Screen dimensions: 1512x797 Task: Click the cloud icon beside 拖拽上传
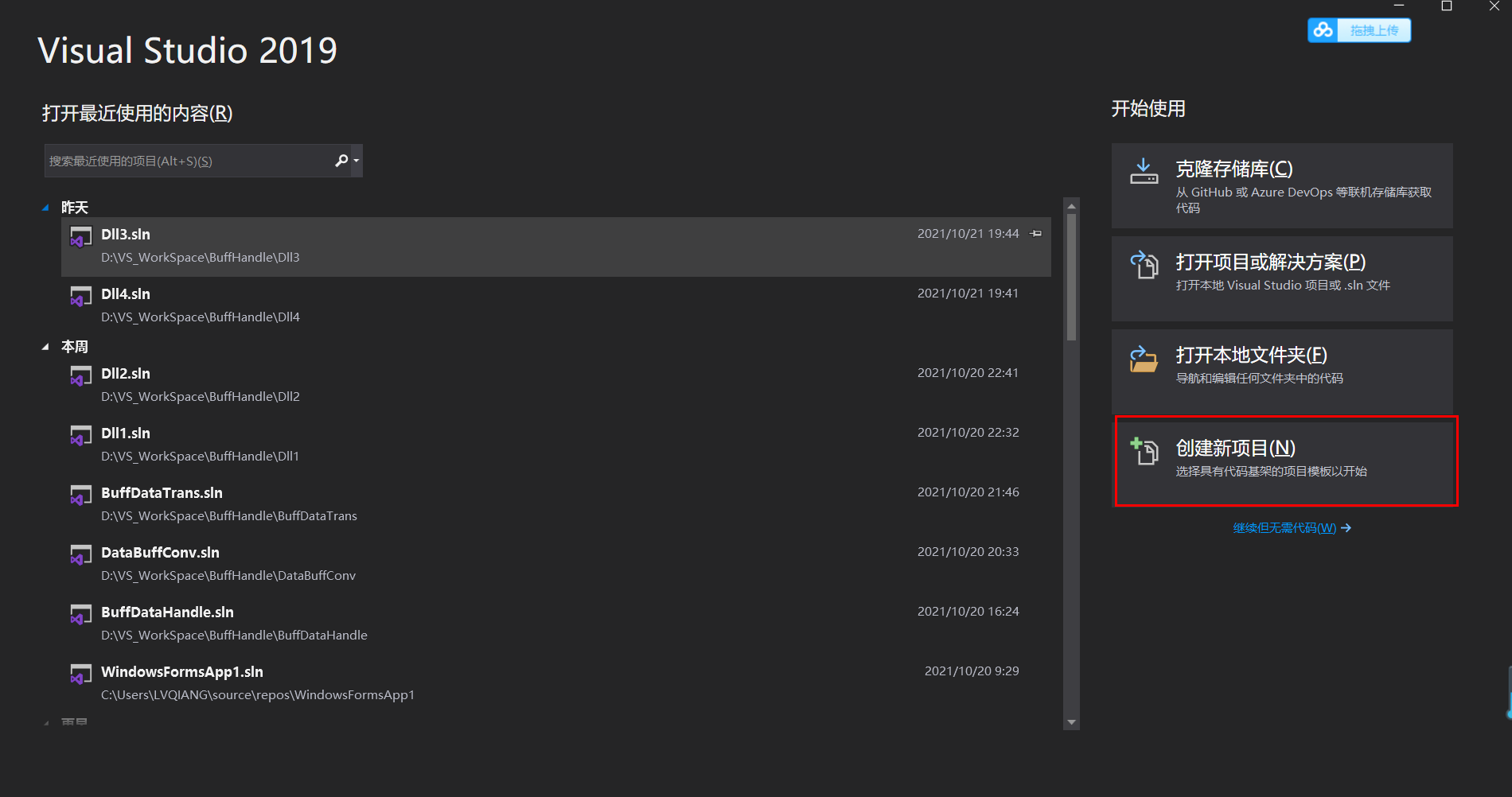coord(1323,29)
